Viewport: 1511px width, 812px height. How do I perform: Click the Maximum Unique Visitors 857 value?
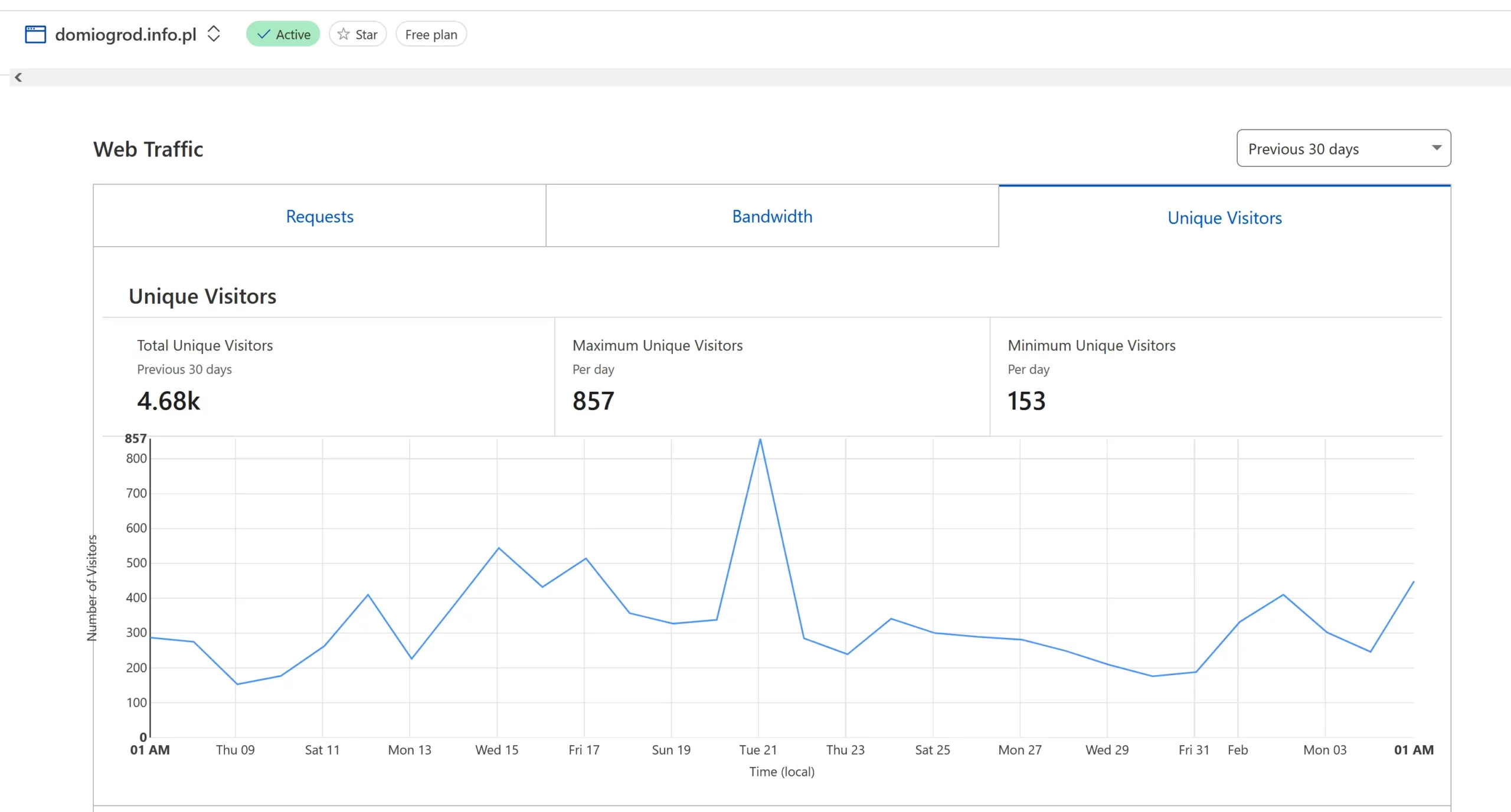coord(593,401)
